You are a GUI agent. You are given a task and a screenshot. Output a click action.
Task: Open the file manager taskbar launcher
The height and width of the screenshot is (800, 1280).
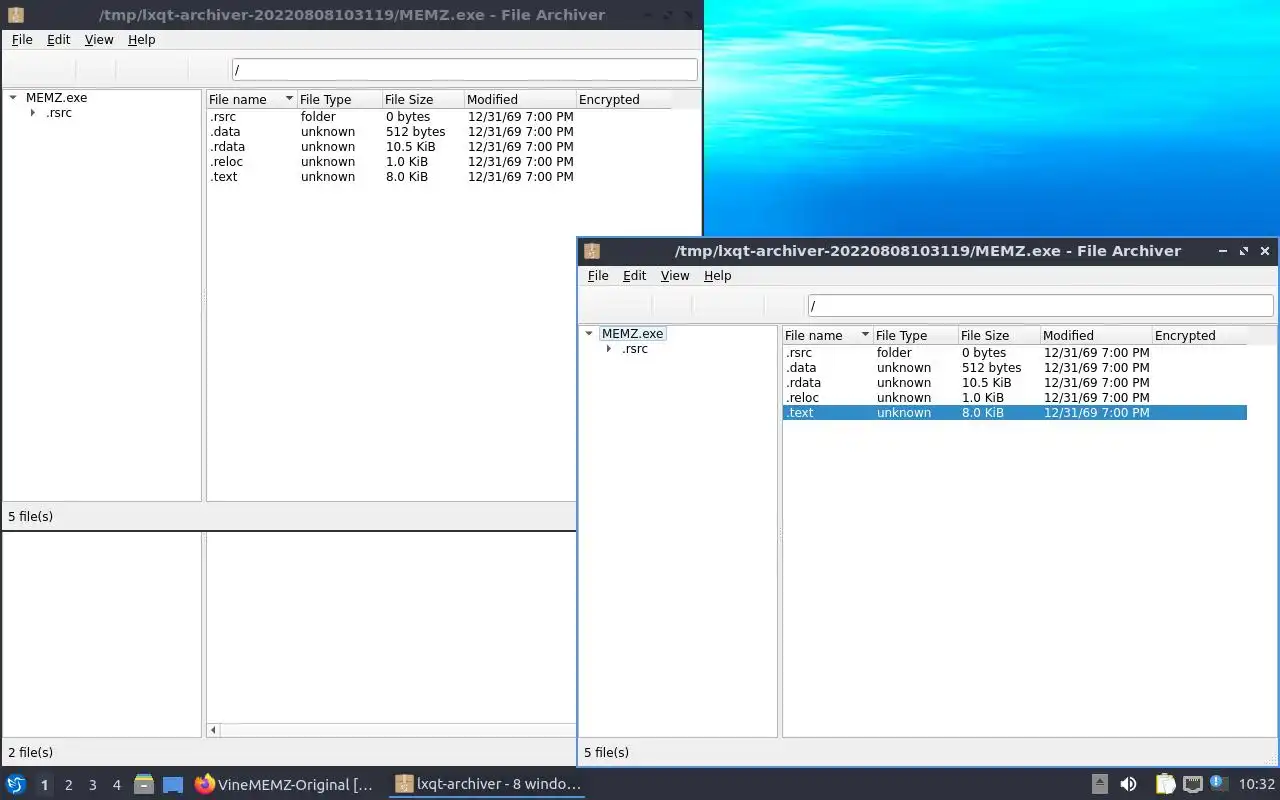click(143, 784)
